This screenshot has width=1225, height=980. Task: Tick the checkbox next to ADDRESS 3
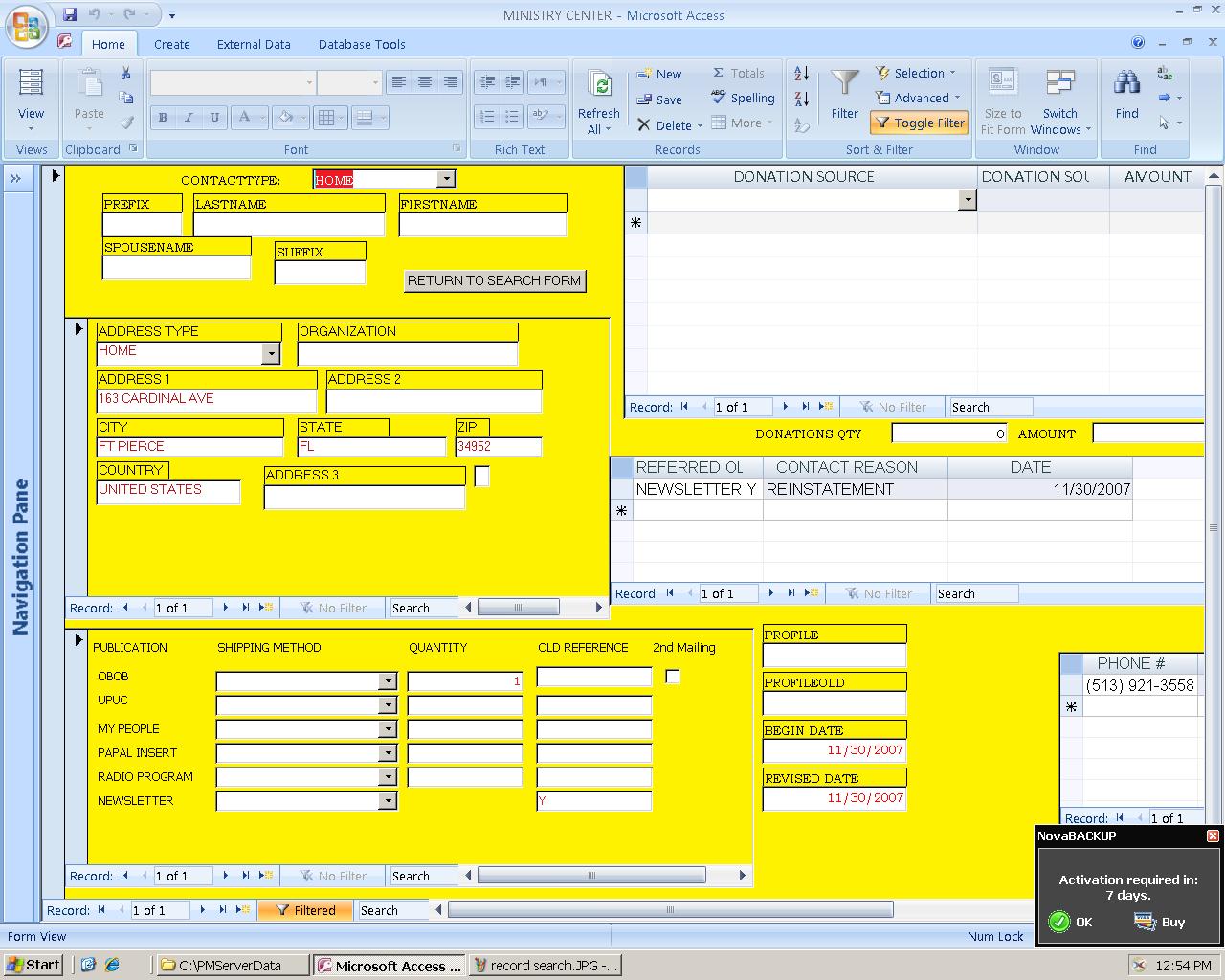point(482,476)
